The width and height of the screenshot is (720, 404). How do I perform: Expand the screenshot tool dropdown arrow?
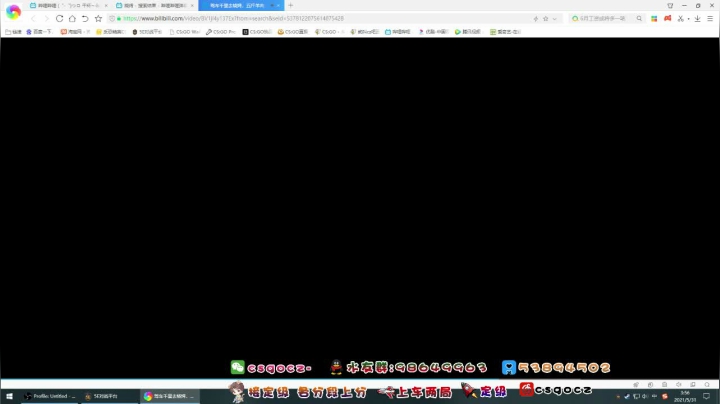(x=688, y=19)
